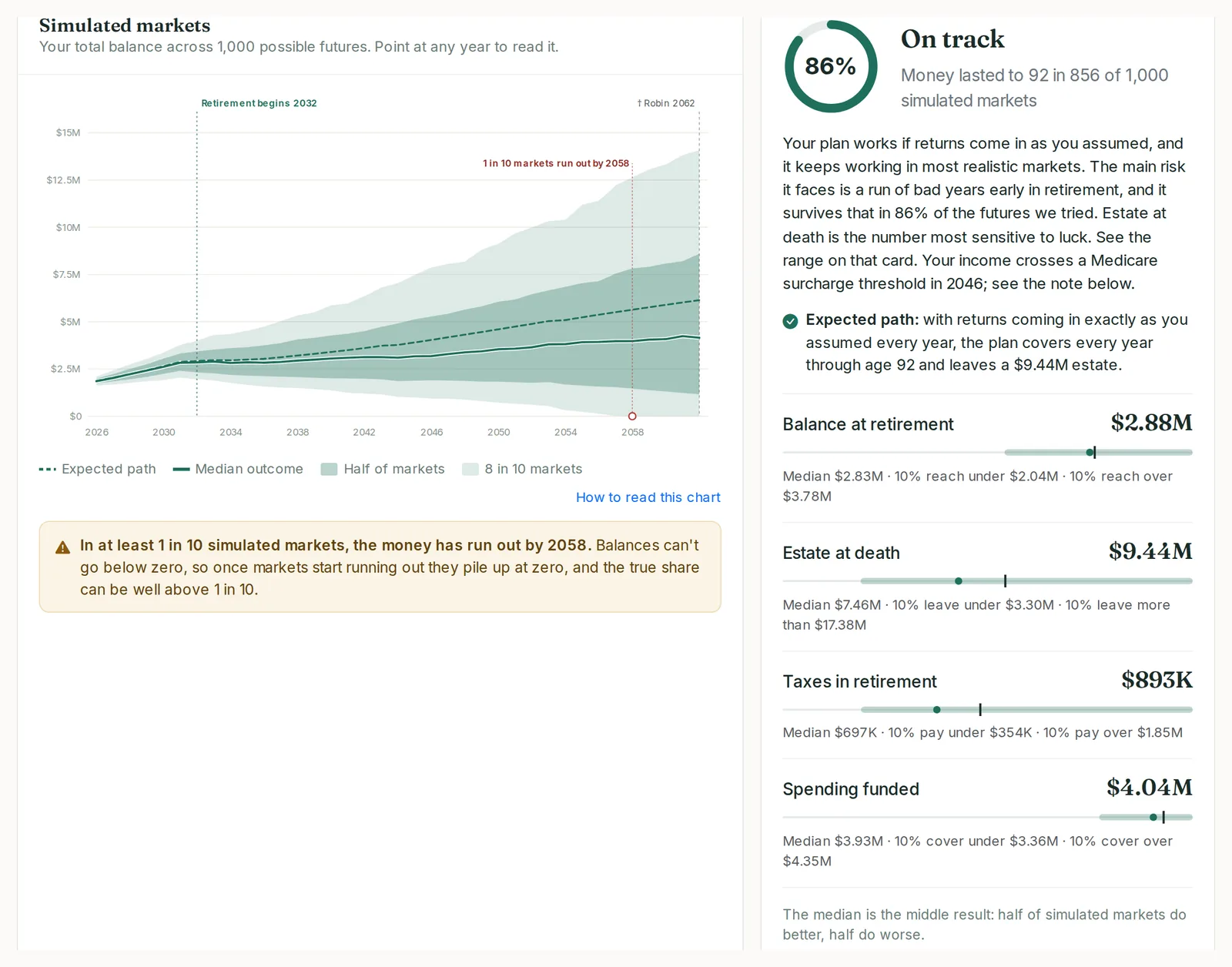Click the '1 in 10 markets run out by 2058' label
Viewport: 1232px width, 967px height.
pyautogui.click(x=556, y=163)
